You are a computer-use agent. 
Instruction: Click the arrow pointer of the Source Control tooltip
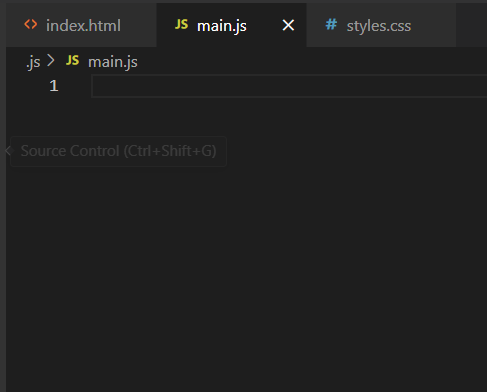click(8, 151)
